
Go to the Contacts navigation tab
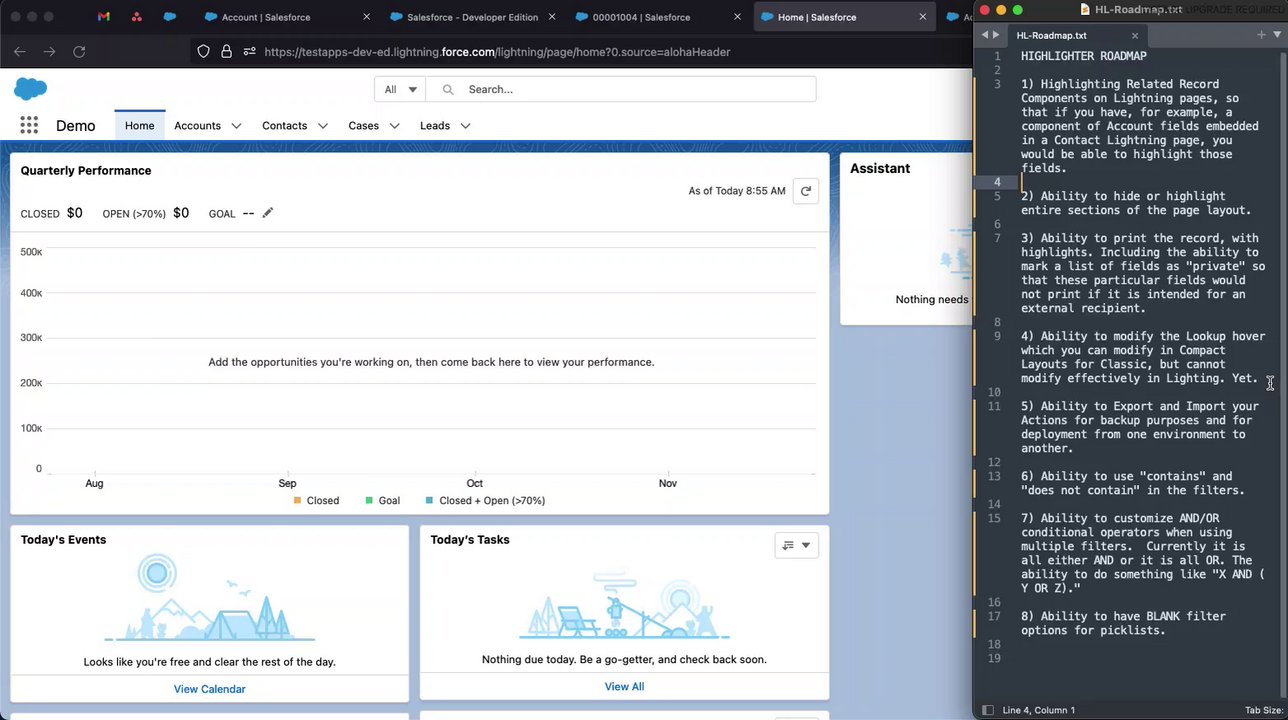284,126
